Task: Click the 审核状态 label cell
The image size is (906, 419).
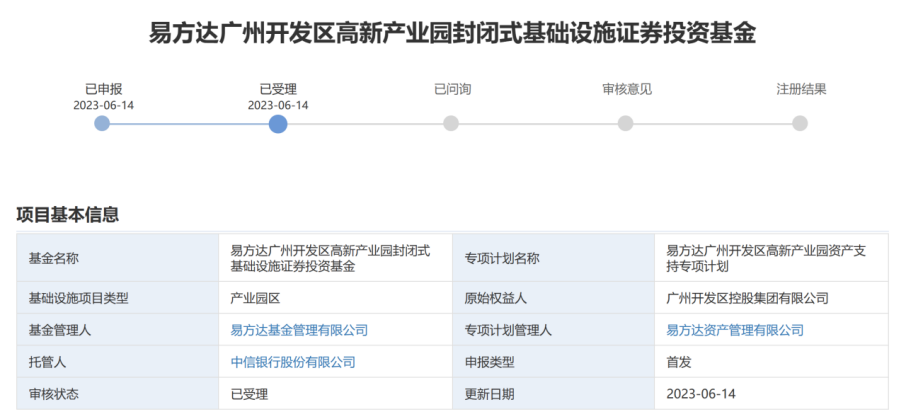Action: pos(118,394)
